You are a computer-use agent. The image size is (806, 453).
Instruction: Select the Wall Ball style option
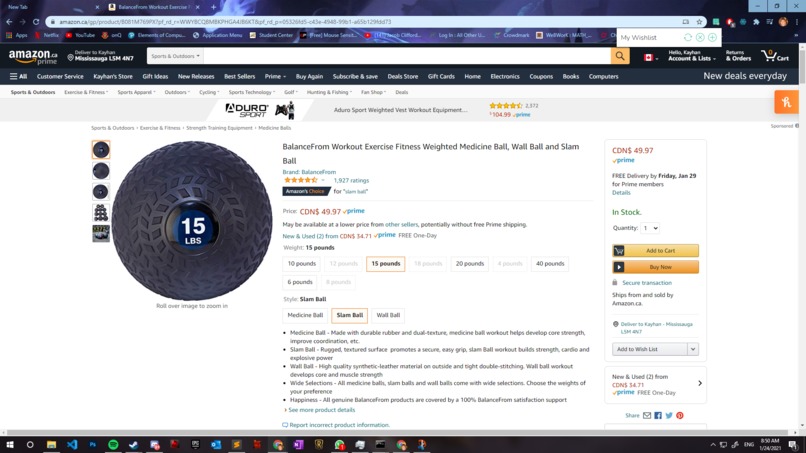388,315
